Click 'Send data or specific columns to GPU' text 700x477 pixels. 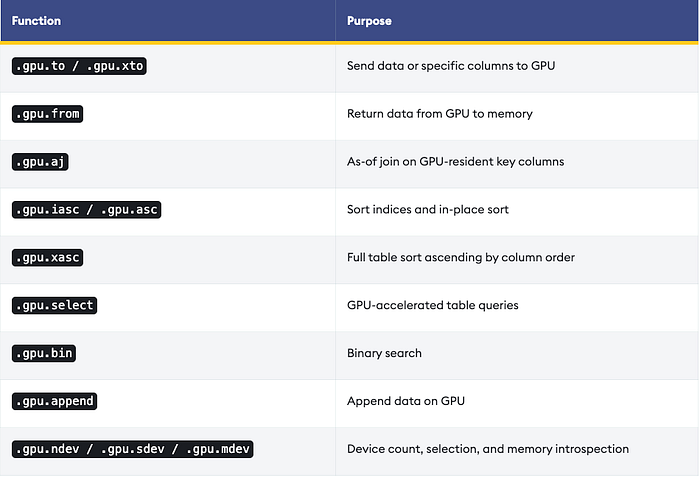click(451, 66)
